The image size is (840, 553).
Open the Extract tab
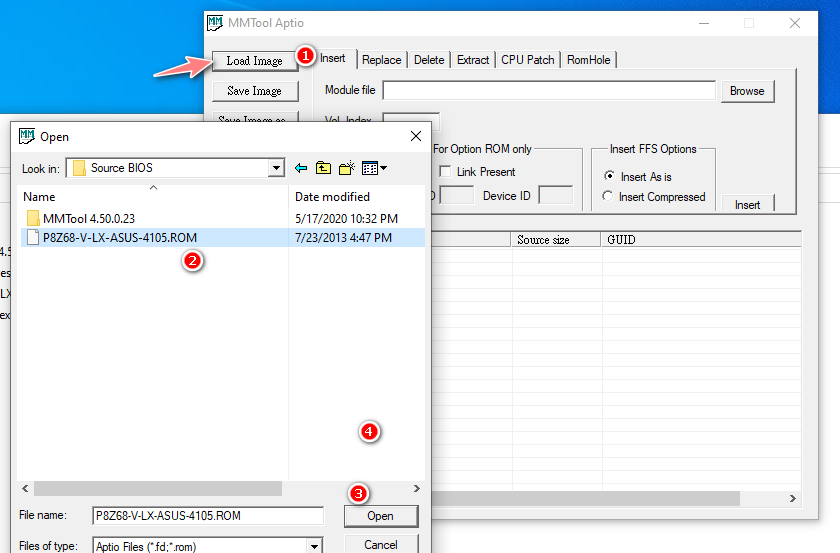[x=473, y=60]
